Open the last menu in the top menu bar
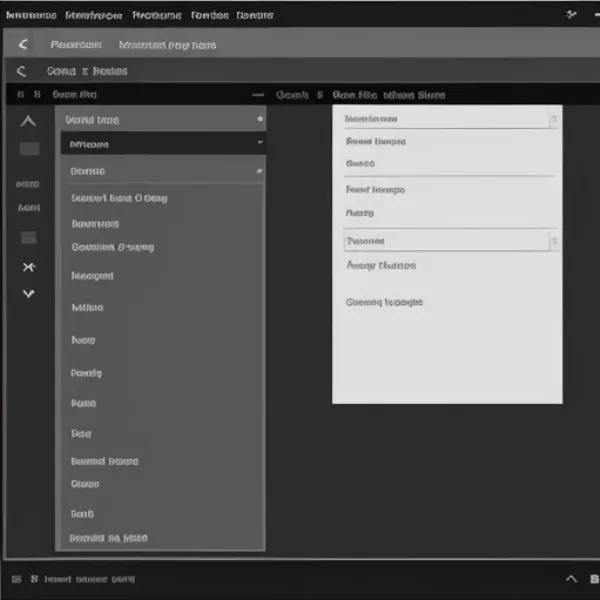 pos(255,16)
